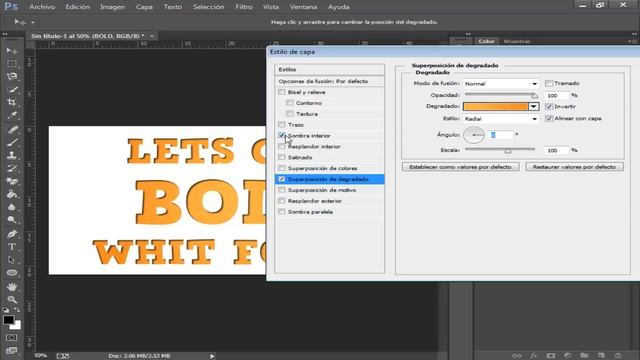Open the Filtro menu
This screenshot has width=640, height=360.
pos(244,7)
